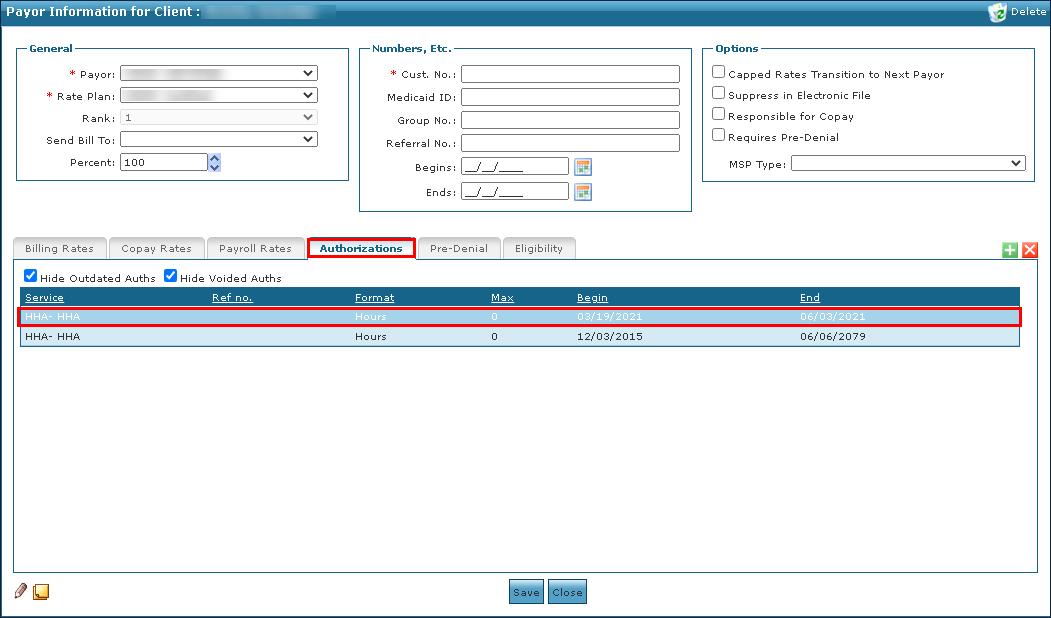The image size is (1051, 618).
Task: Enable Capped Rates Transition to Next Payor
Action: click(719, 72)
